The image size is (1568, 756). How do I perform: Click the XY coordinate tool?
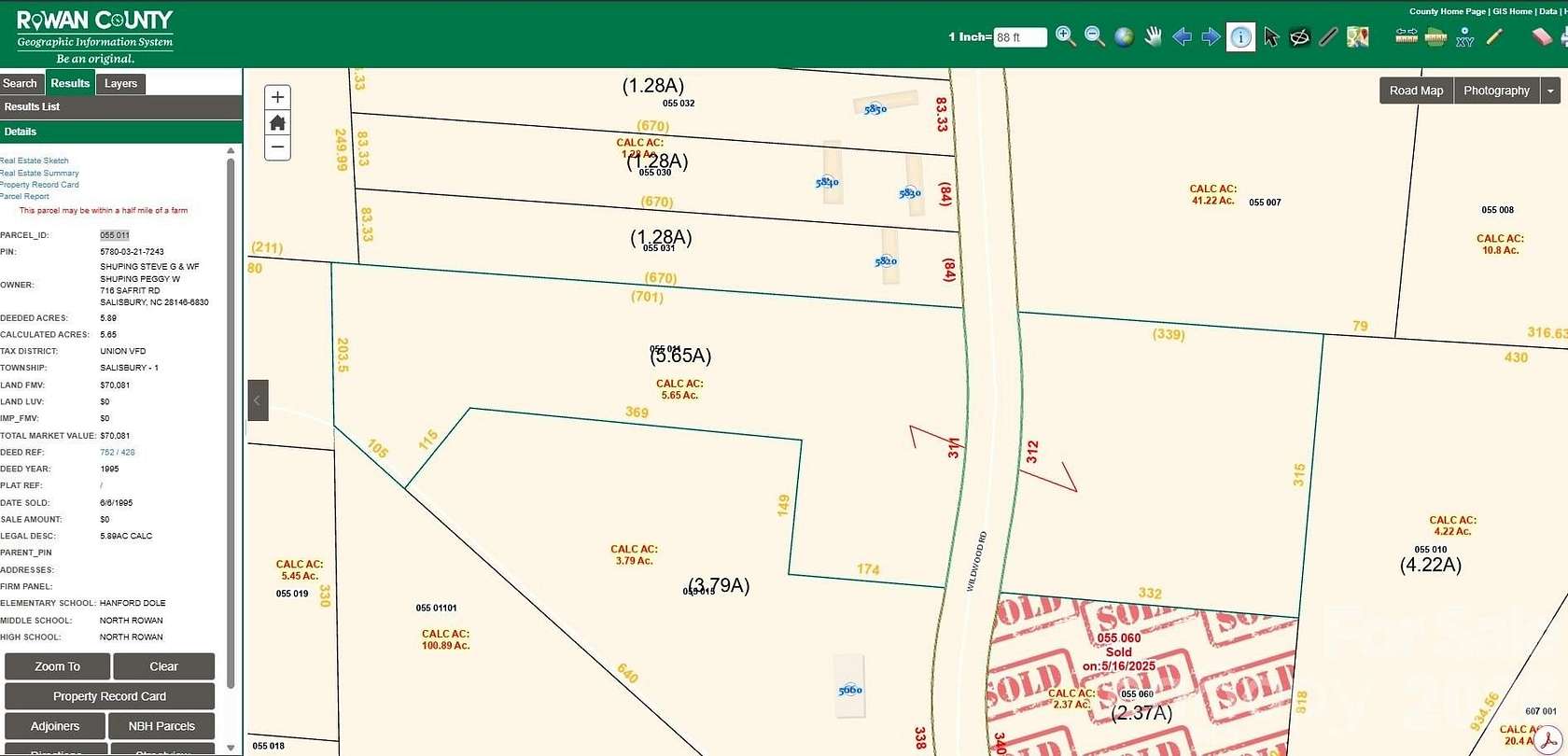tap(1465, 37)
